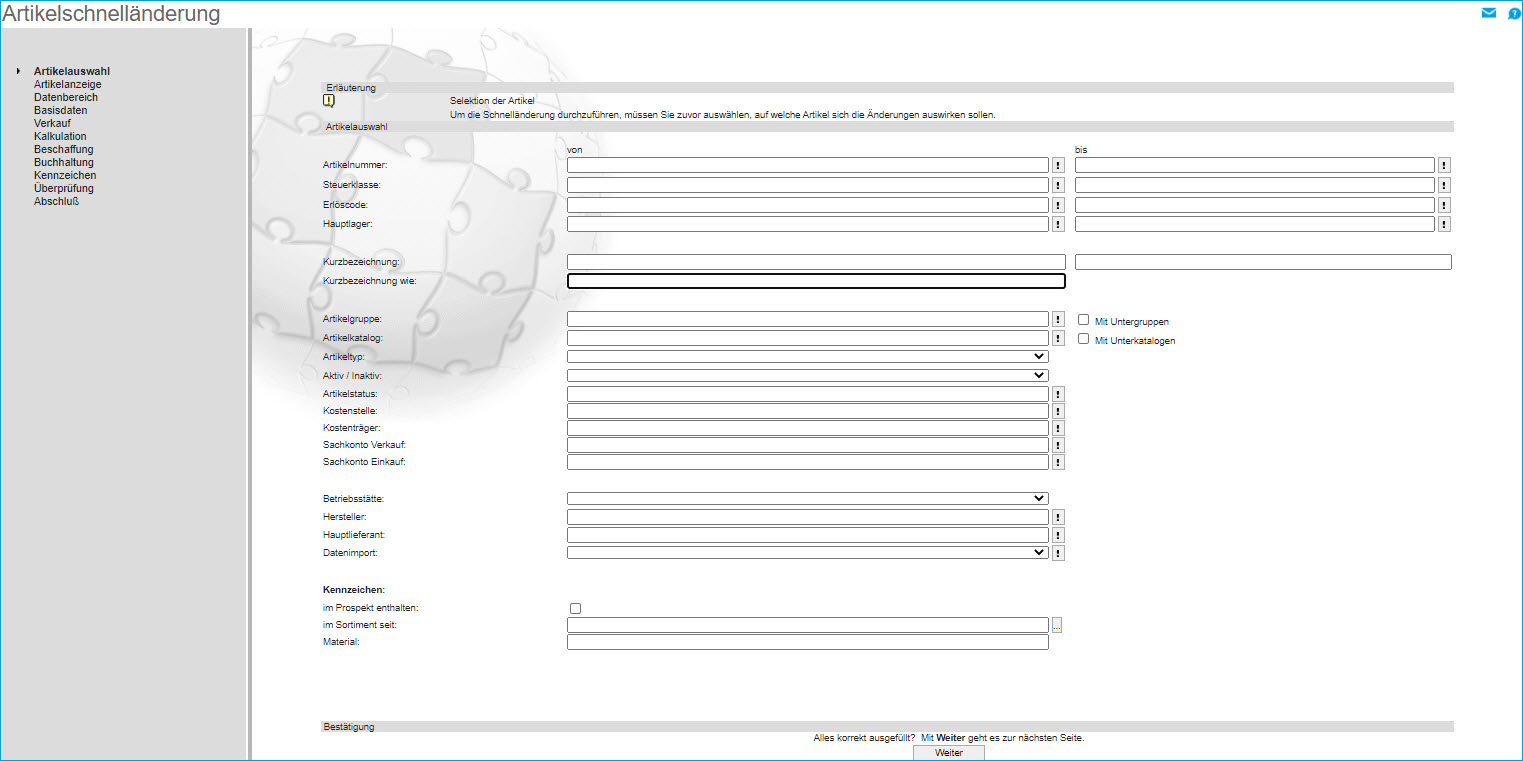The width and height of the screenshot is (1523, 761).
Task: Select Kalkulation in the sidebar menu
Action: (60, 136)
